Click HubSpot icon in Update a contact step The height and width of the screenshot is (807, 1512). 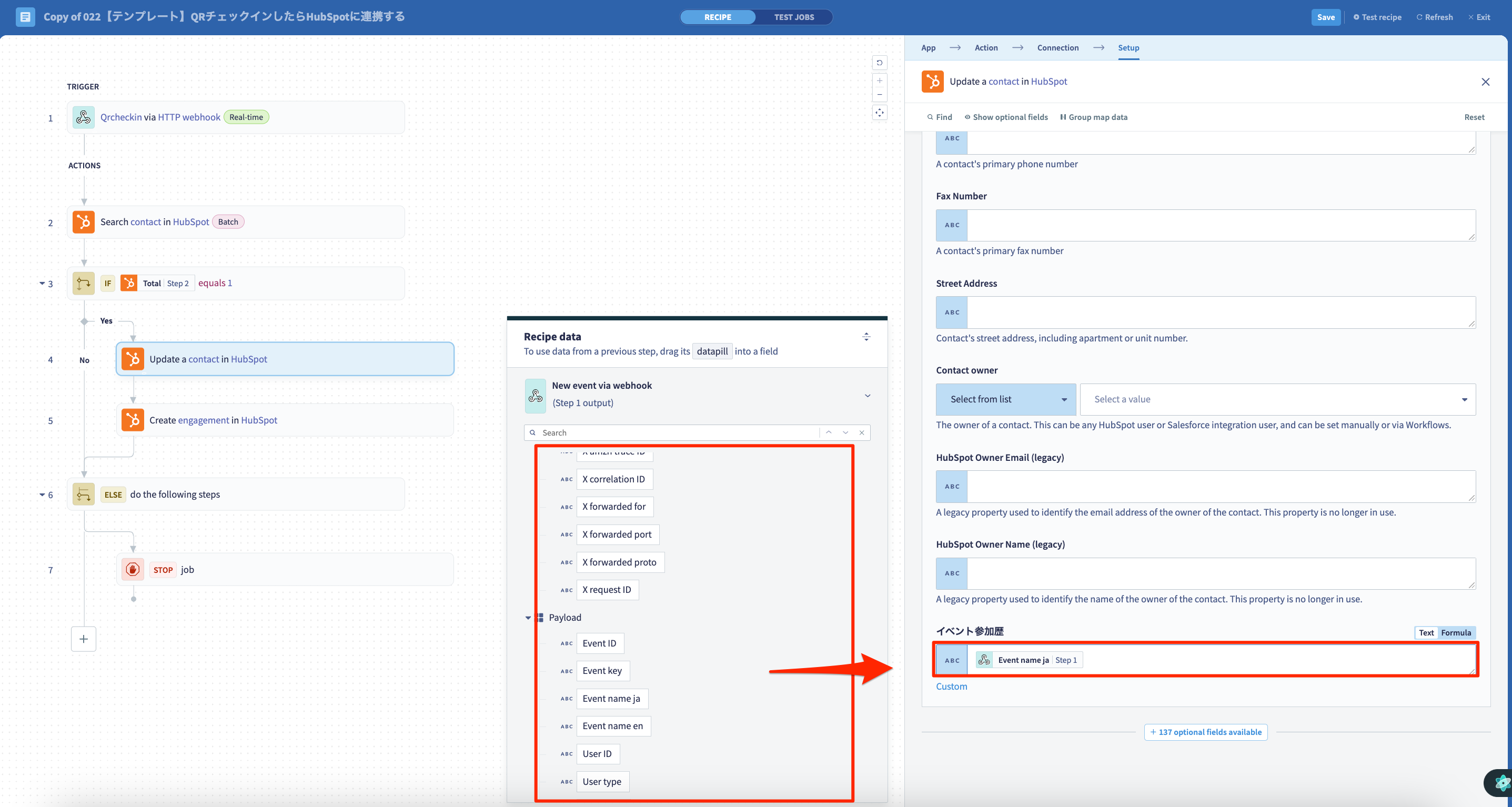click(x=133, y=359)
